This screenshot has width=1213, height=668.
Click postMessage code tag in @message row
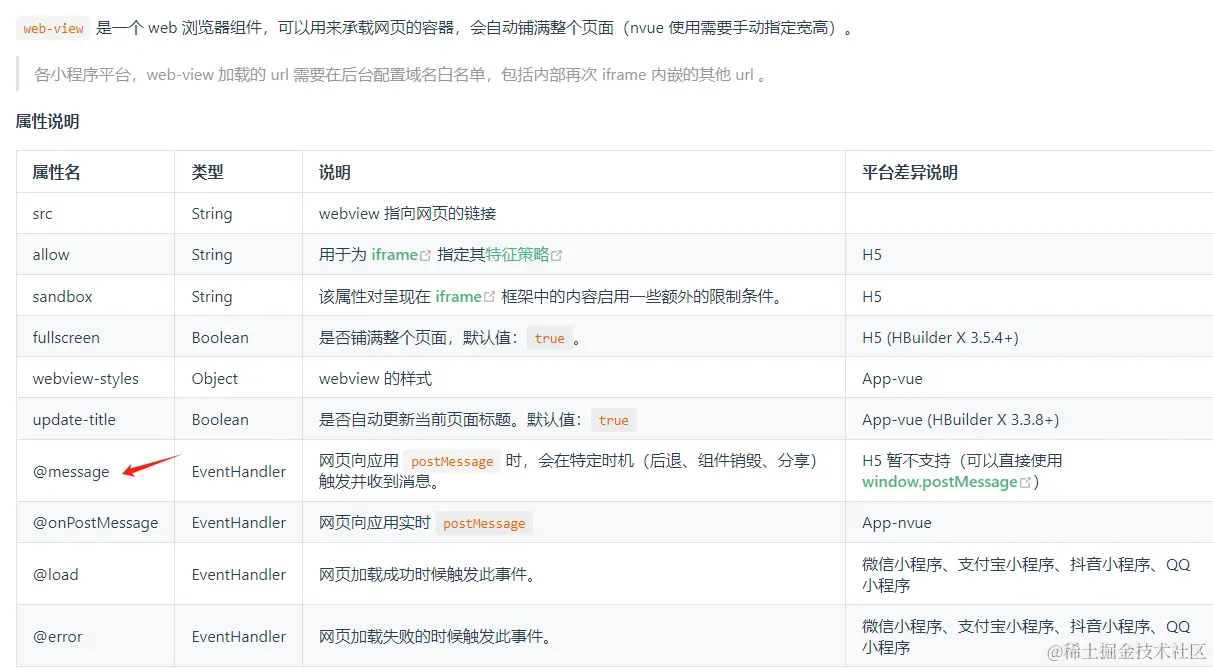(x=452, y=461)
